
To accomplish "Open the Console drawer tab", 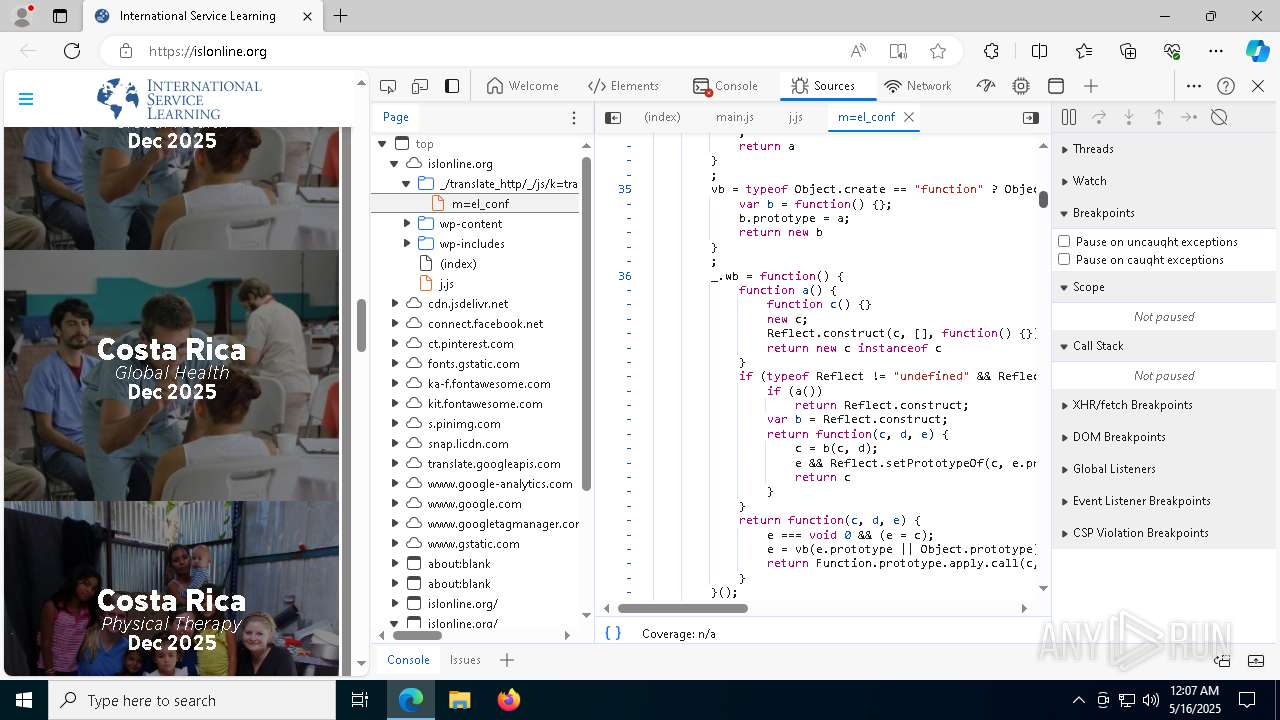I will 408,660.
